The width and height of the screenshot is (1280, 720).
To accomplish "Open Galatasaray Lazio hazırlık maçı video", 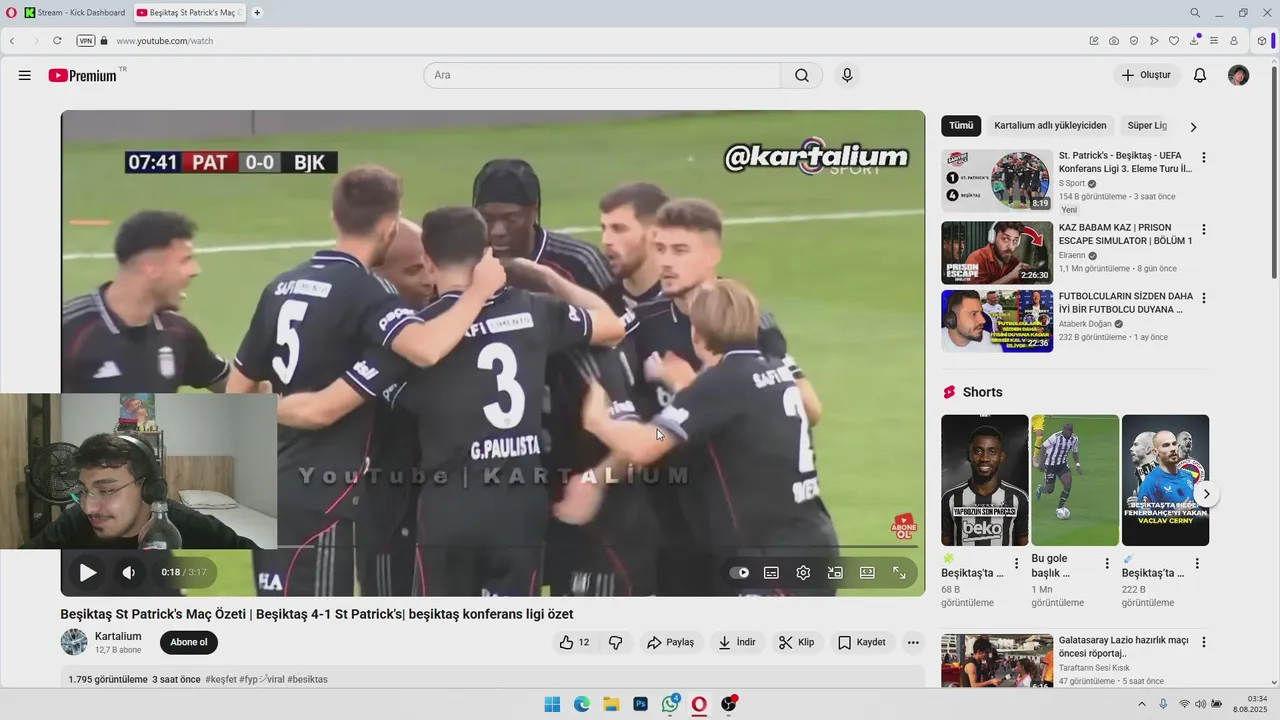I will (997, 661).
